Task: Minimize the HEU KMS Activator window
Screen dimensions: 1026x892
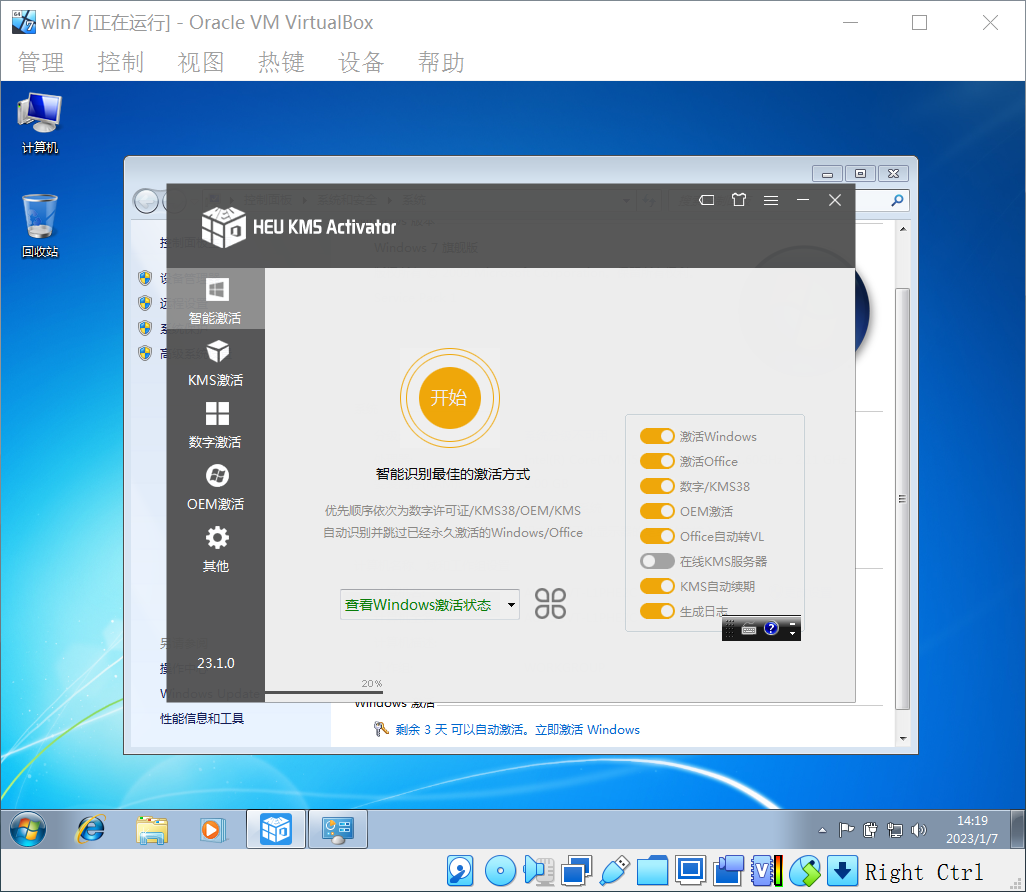Action: (803, 200)
